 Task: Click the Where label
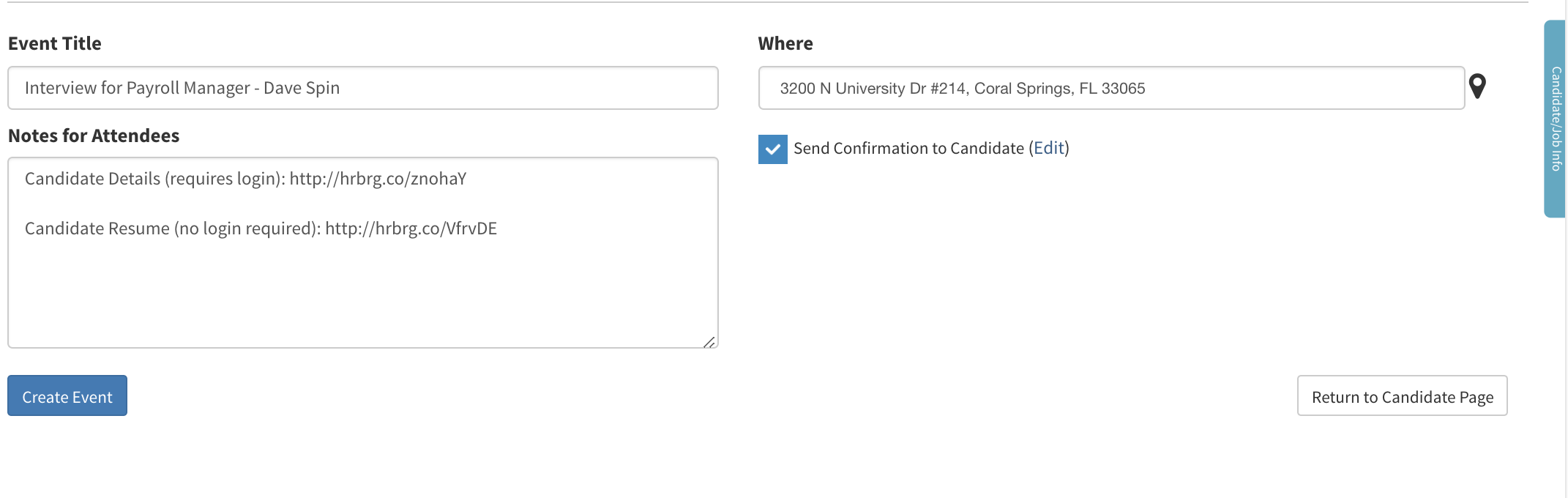coord(785,43)
